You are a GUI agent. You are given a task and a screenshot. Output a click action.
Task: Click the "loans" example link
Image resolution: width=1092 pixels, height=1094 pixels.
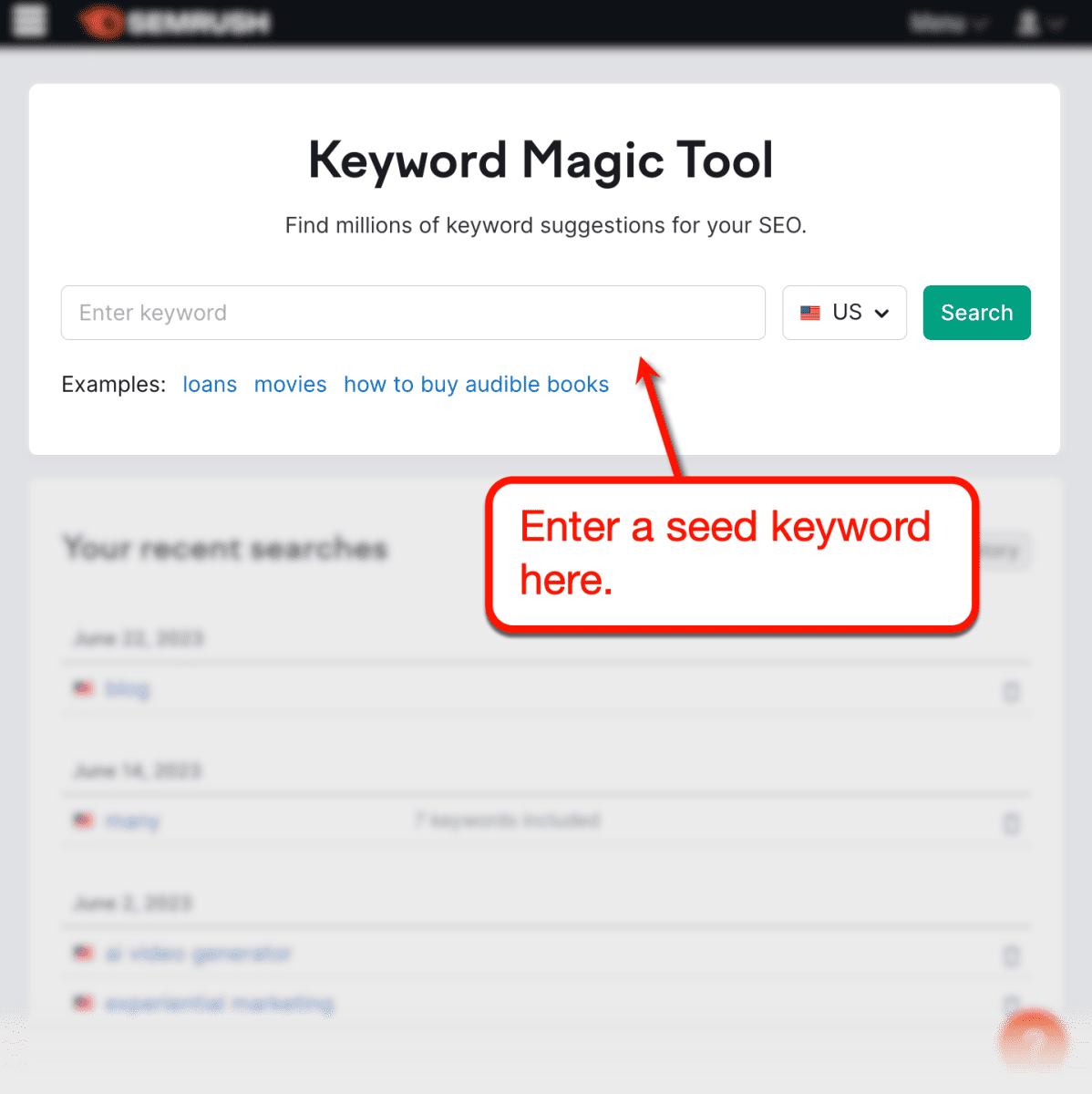(x=210, y=384)
